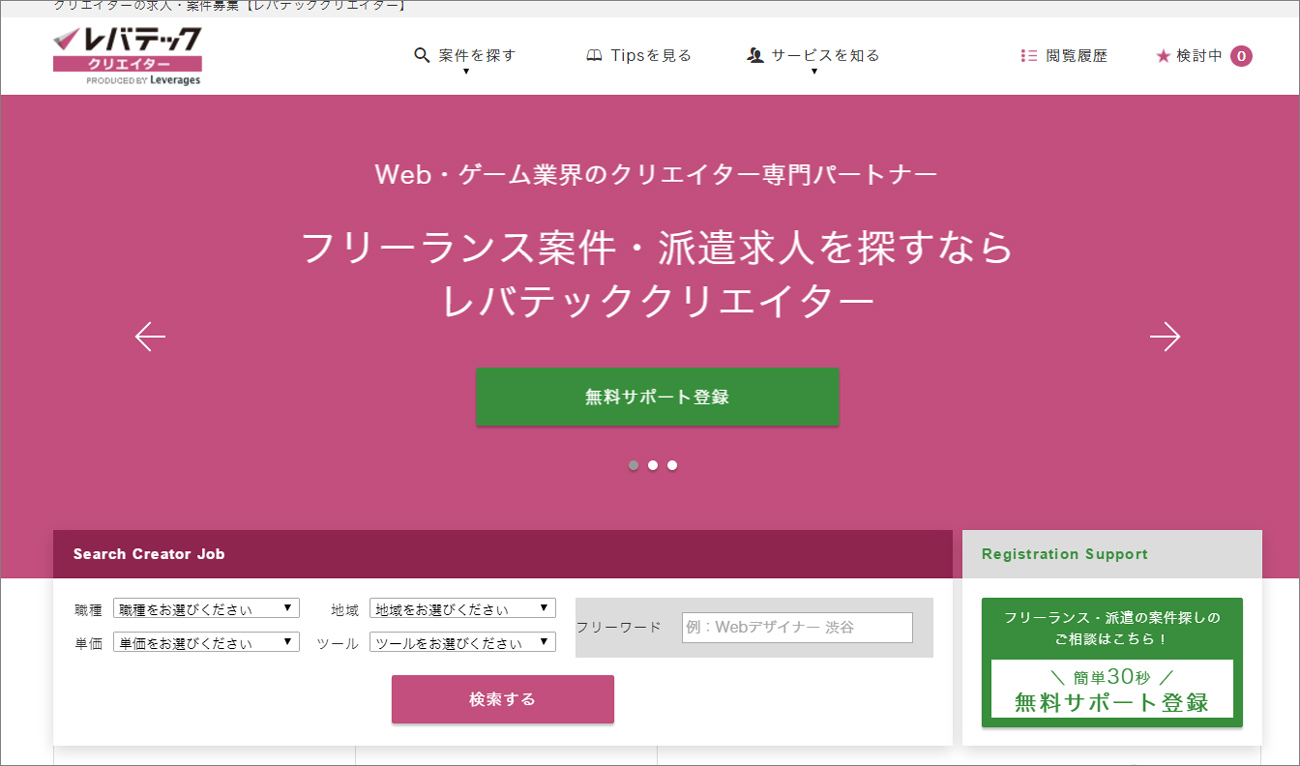Click the star icon beside 検討中
1300x766 pixels.
click(1162, 56)
